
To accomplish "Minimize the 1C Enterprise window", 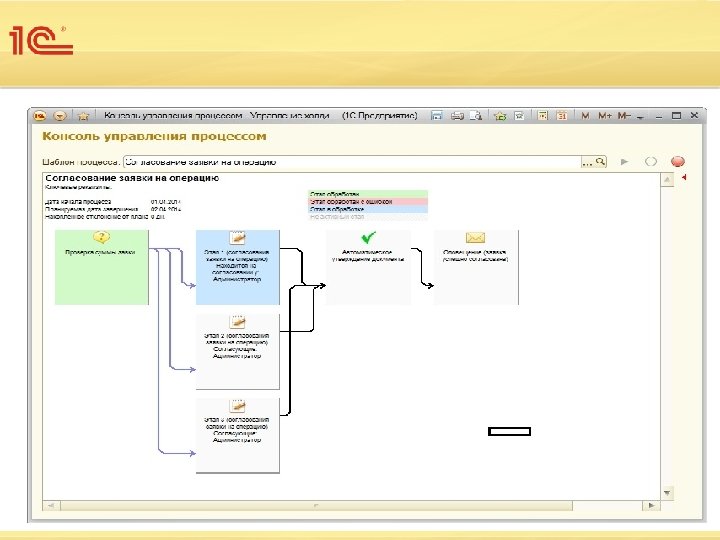I will [659, 117].
